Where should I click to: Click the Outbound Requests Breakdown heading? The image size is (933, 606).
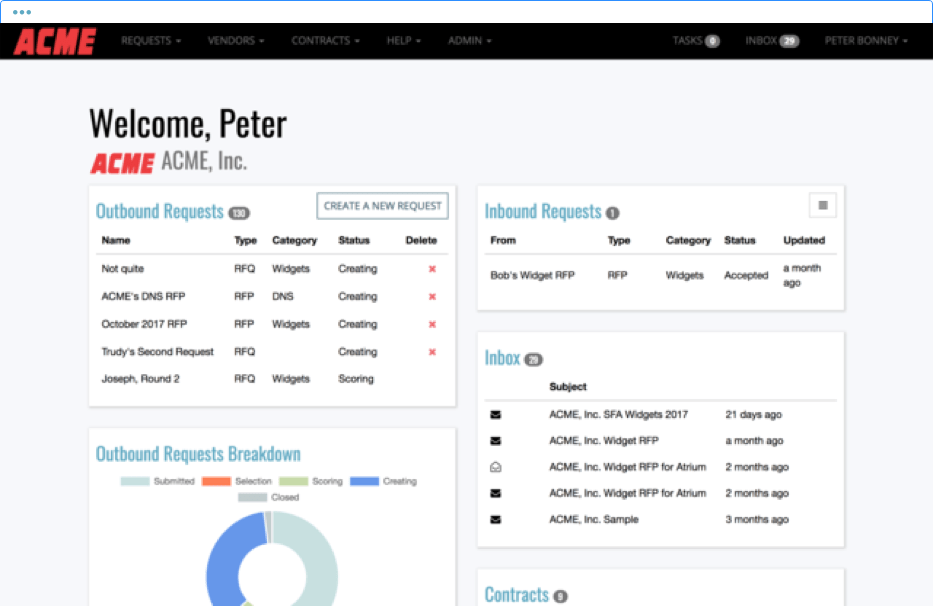[x=198, y=454]
